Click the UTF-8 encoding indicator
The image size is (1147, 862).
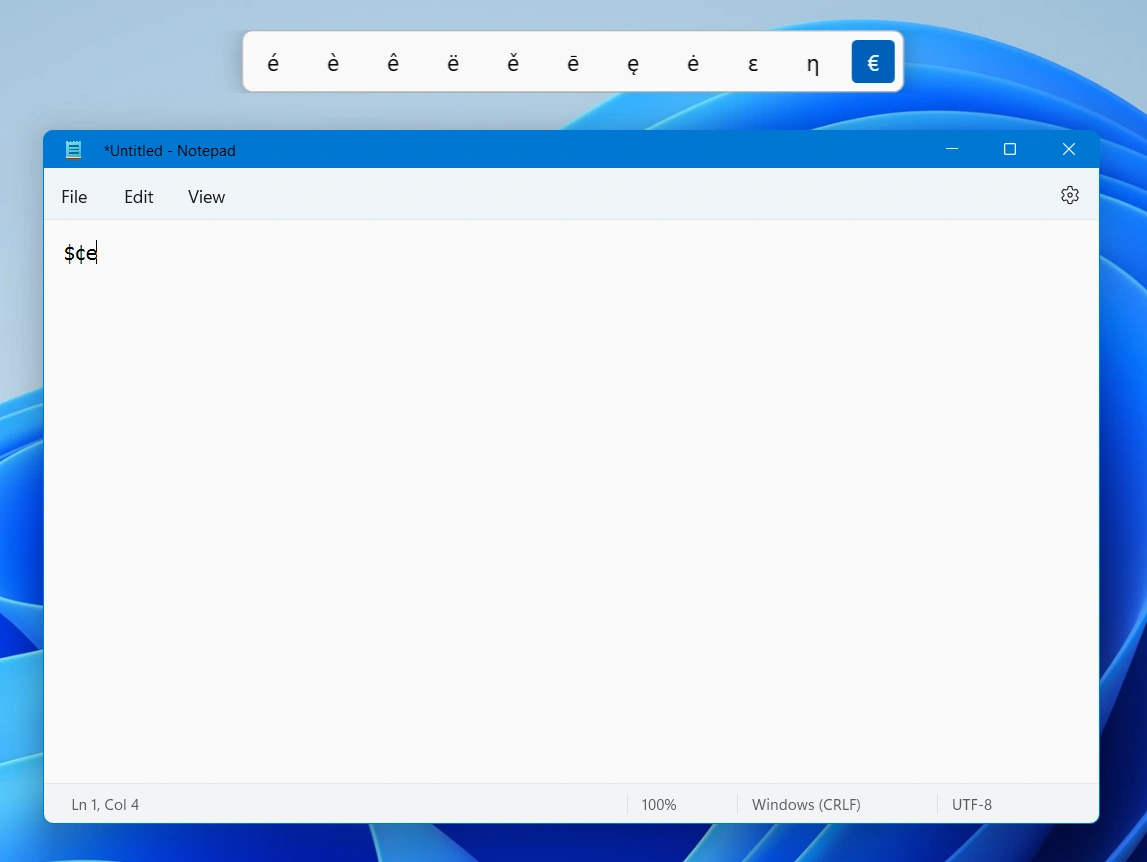[971, 805]
